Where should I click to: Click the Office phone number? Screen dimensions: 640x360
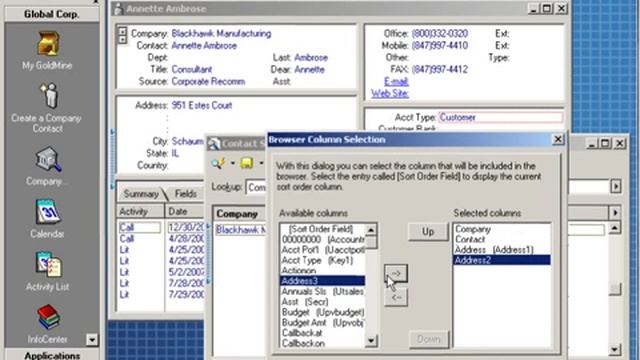pyautogui.click(x=440, y=33)
